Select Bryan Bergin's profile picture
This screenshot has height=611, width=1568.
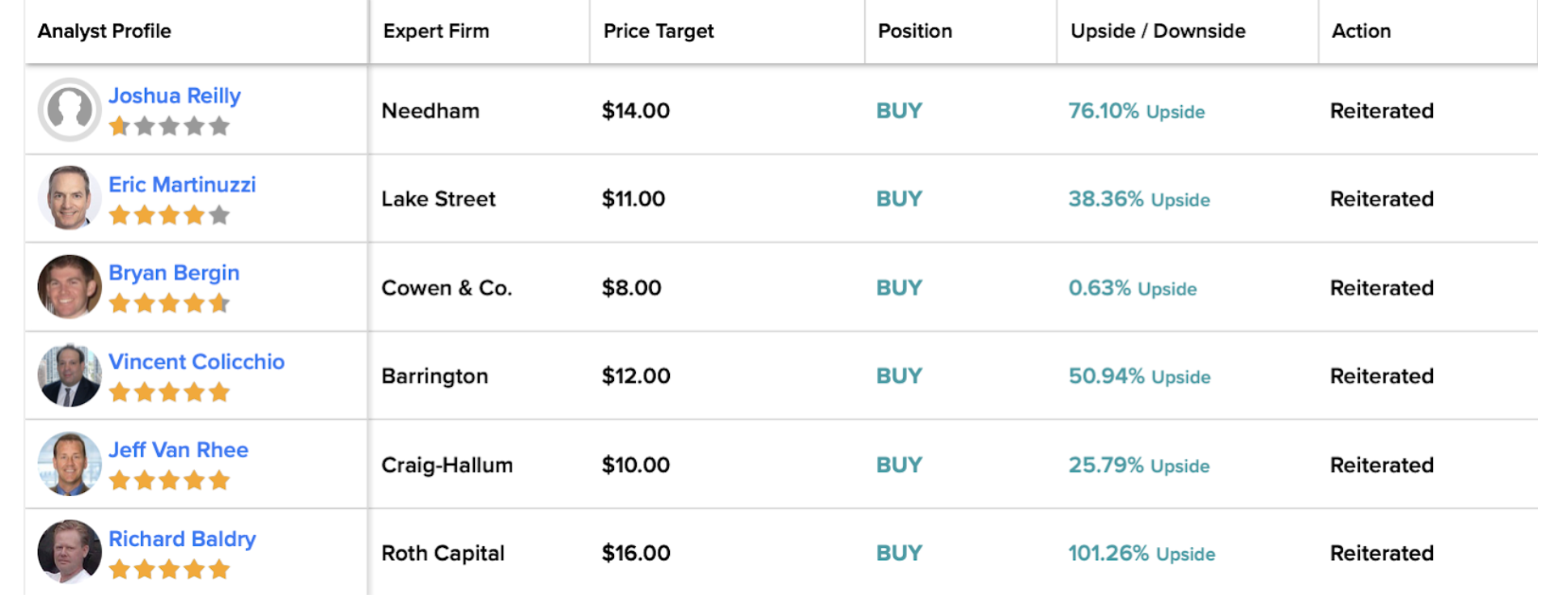point(70,286)
